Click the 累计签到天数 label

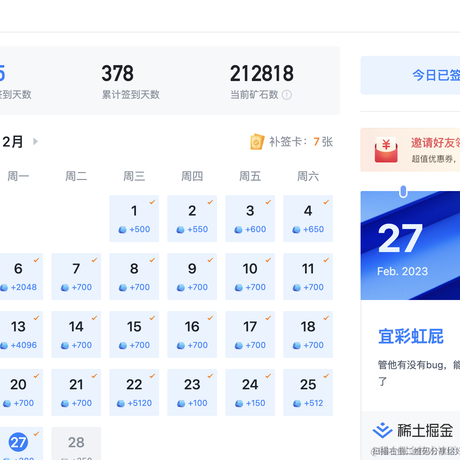coord(131,95)
